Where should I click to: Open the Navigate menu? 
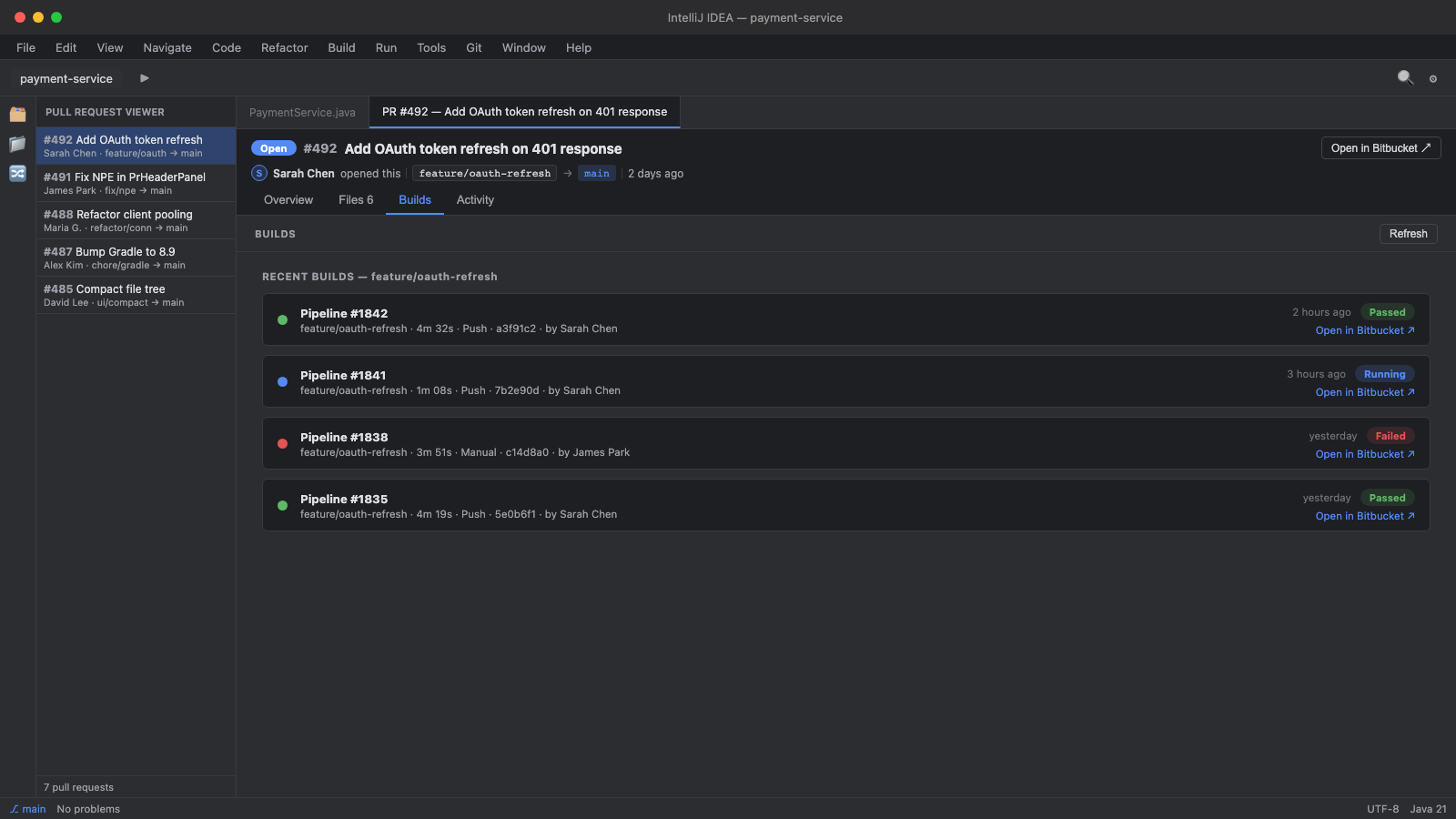tap(167, 47)
